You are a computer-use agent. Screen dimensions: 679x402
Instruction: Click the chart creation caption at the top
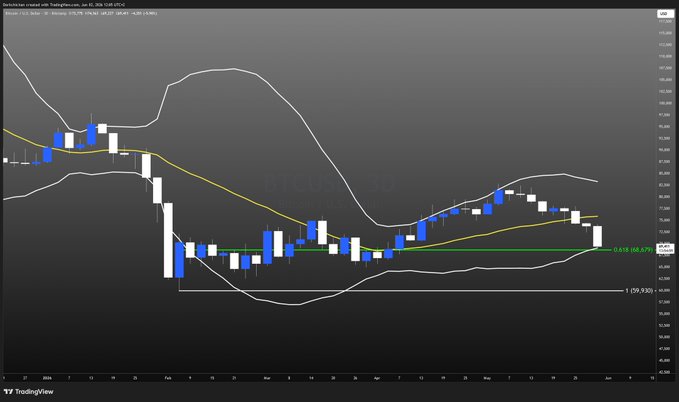click(x=64, y=5)
